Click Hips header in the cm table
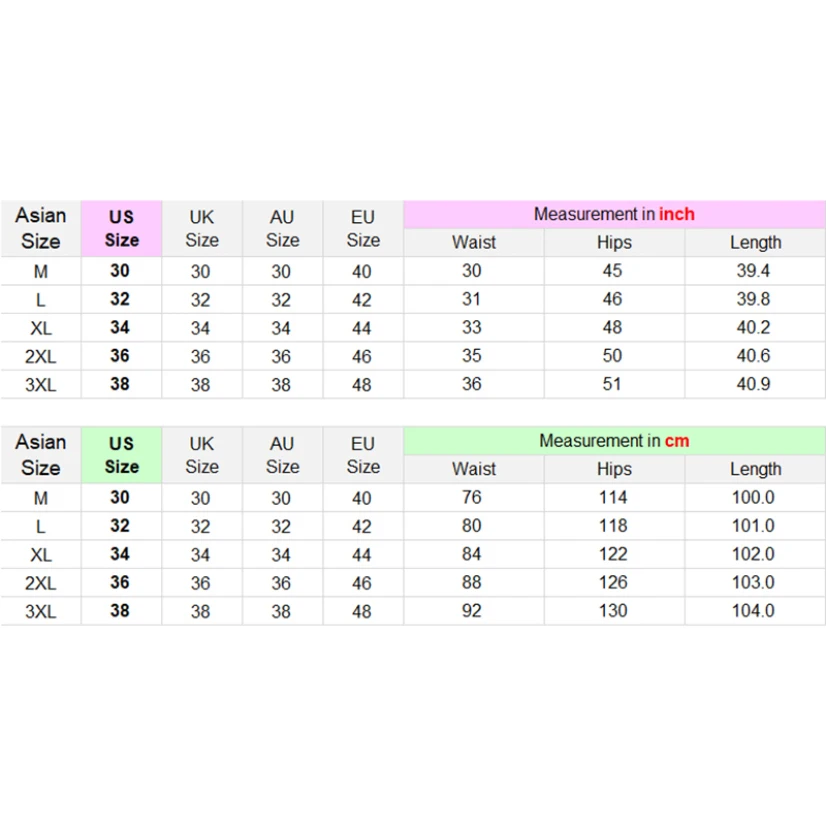826x826 pixels. coord(614,469)
